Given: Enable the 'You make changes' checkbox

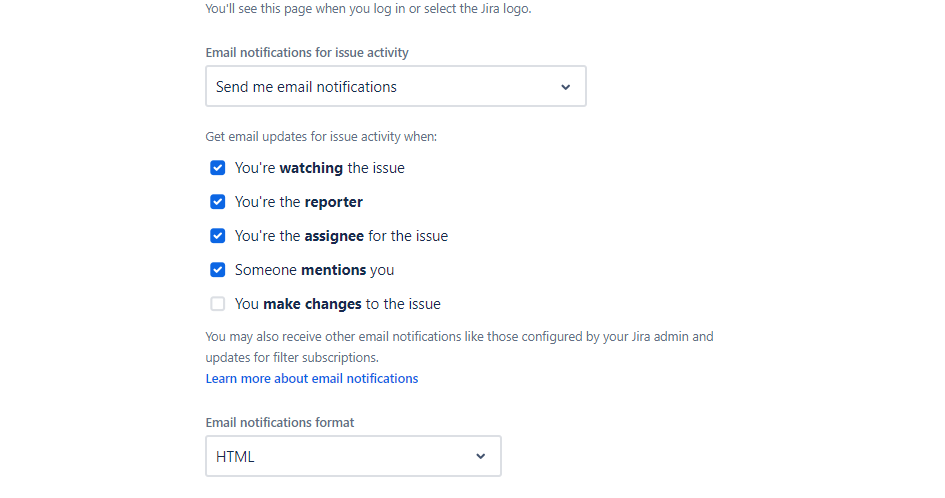Looking at the screenshot, I should [218, 304].
